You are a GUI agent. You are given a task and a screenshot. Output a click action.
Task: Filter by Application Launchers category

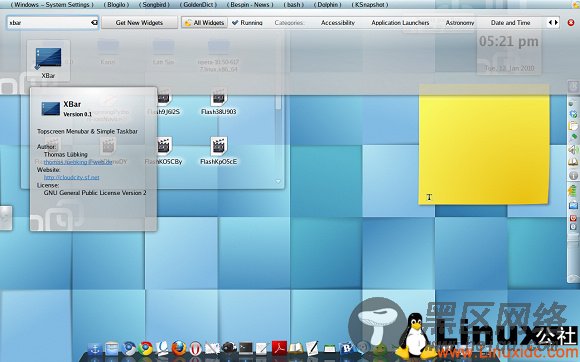coord(400,23)
